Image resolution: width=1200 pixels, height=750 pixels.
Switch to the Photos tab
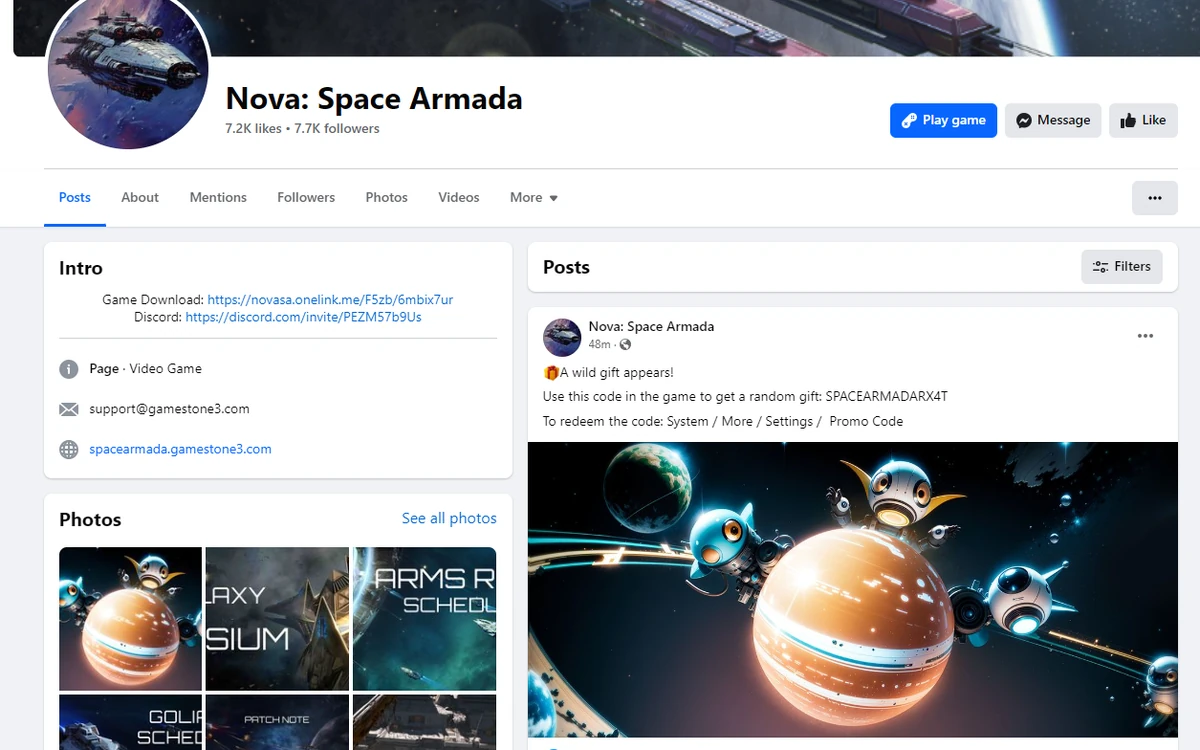click(x=386, y=197)
